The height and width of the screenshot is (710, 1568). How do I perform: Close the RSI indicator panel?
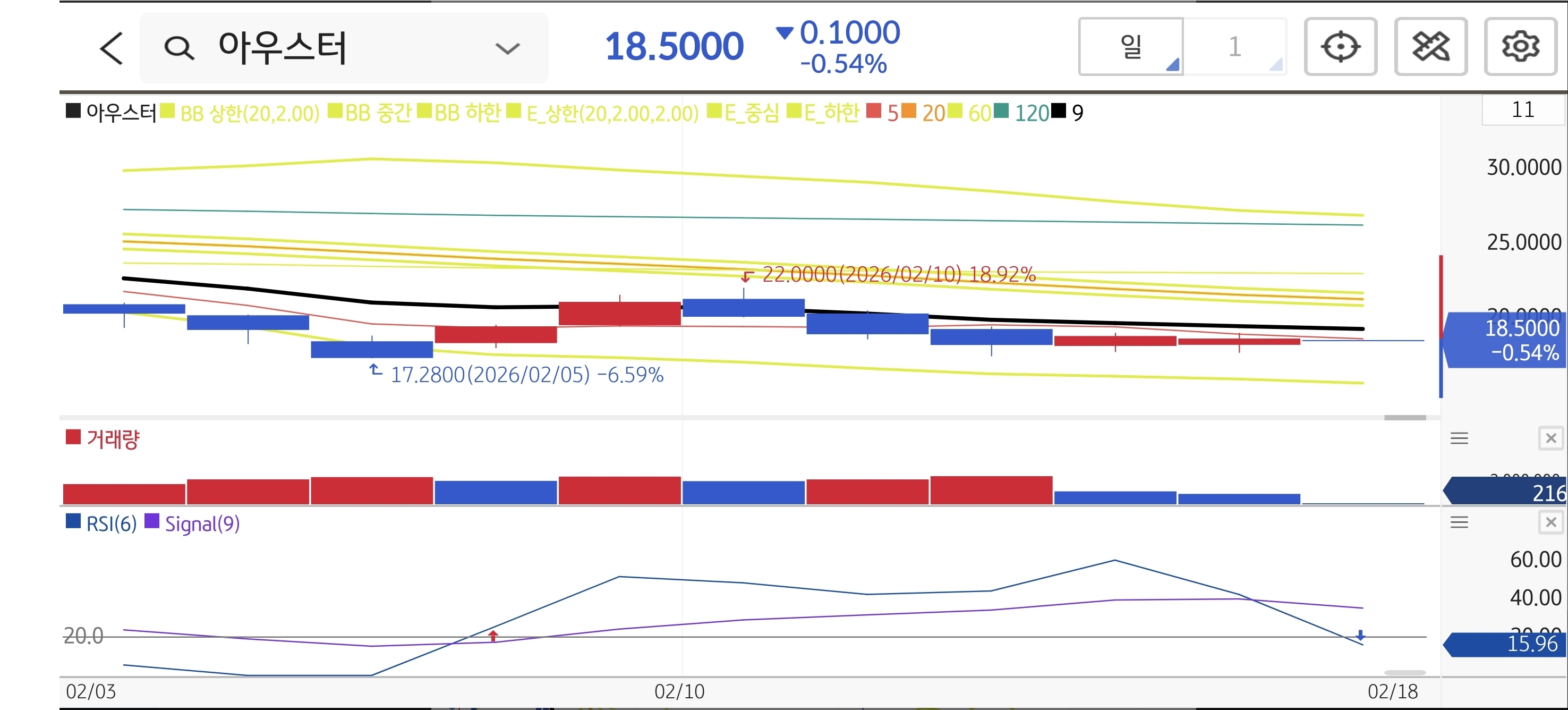pyautogui.click(x=1550, y=522)
